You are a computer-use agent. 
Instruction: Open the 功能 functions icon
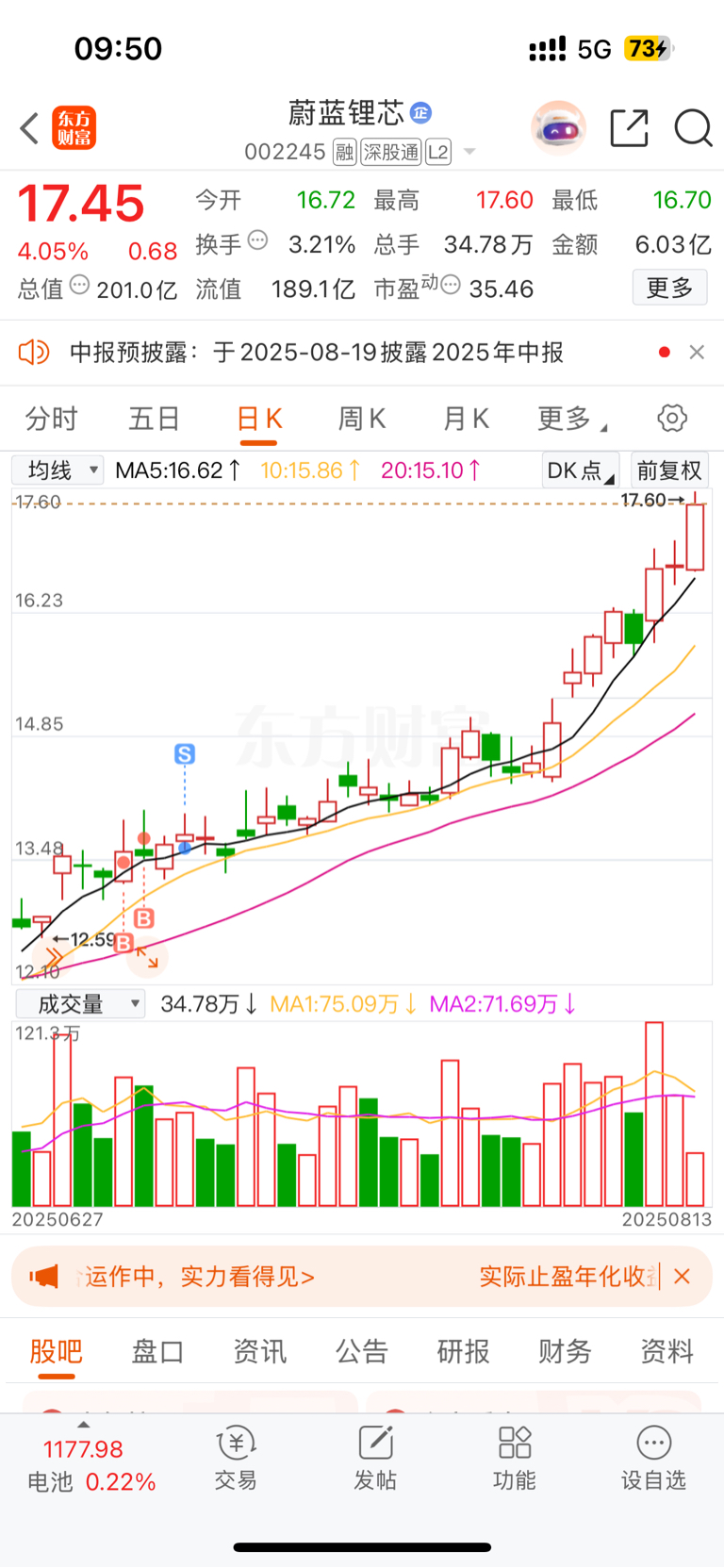pyautogui.click(x=515, y=1459)
